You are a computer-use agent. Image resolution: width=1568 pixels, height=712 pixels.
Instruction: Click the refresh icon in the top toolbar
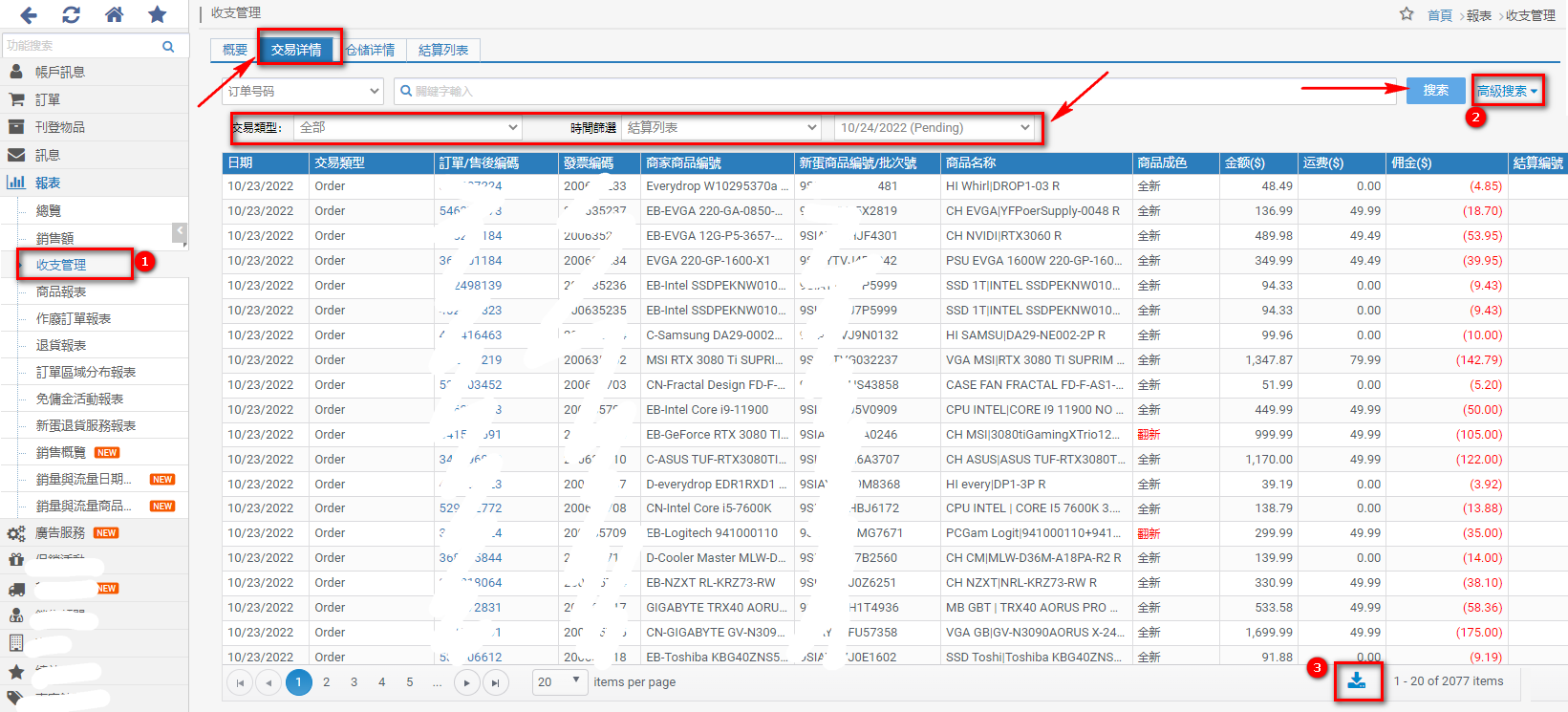[x=71, y=14]
